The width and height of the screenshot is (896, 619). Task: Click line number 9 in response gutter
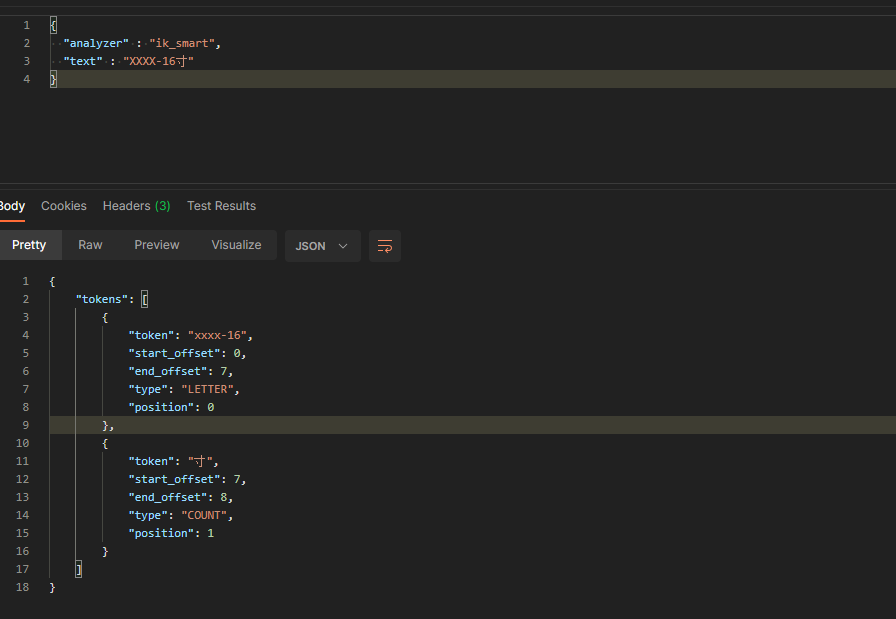click(25, 425)
